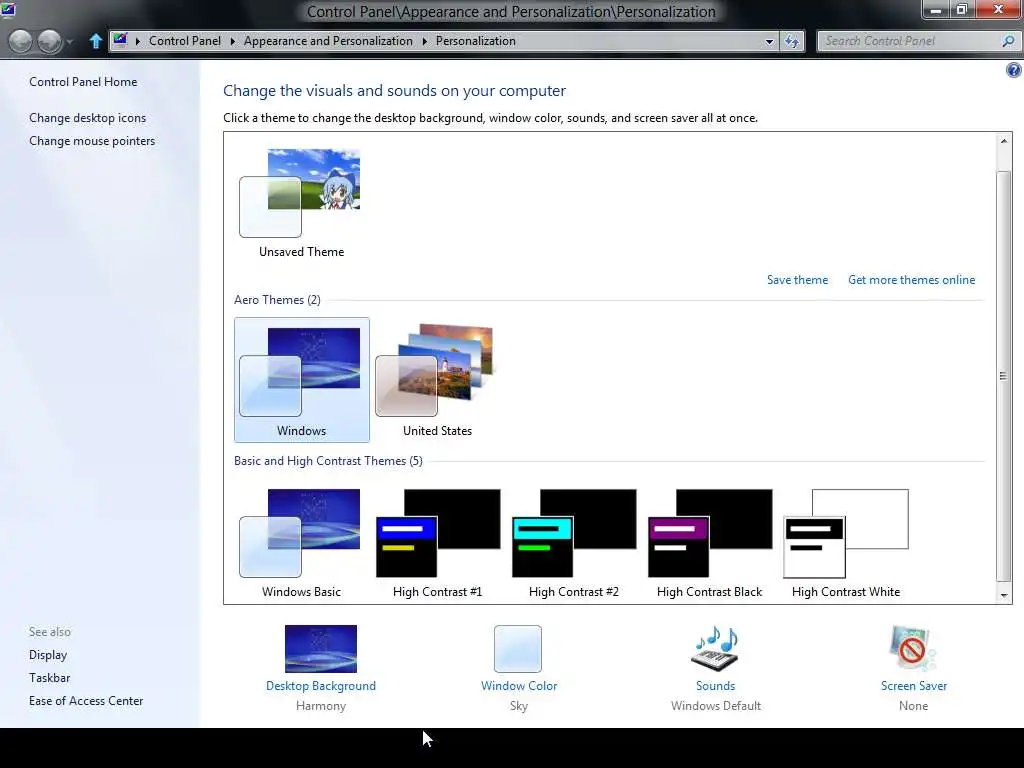Screen dimensions: 1024x768
Task: Open Display under See also
Action: [x=48, y=654]
